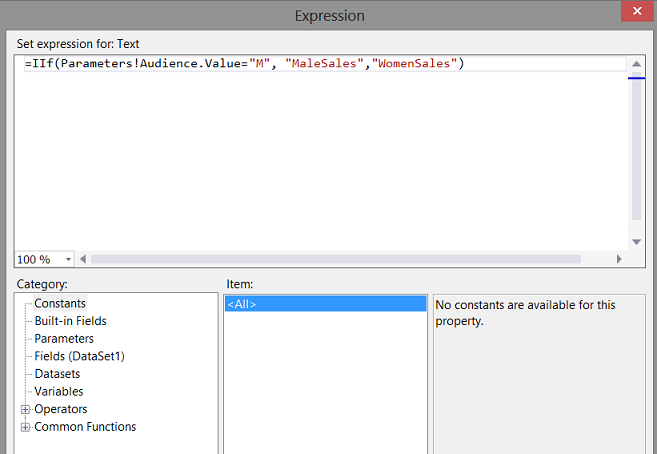Select Constants in Category tree
This screenshot has width=657, height=454.
(x=60, y=303)
